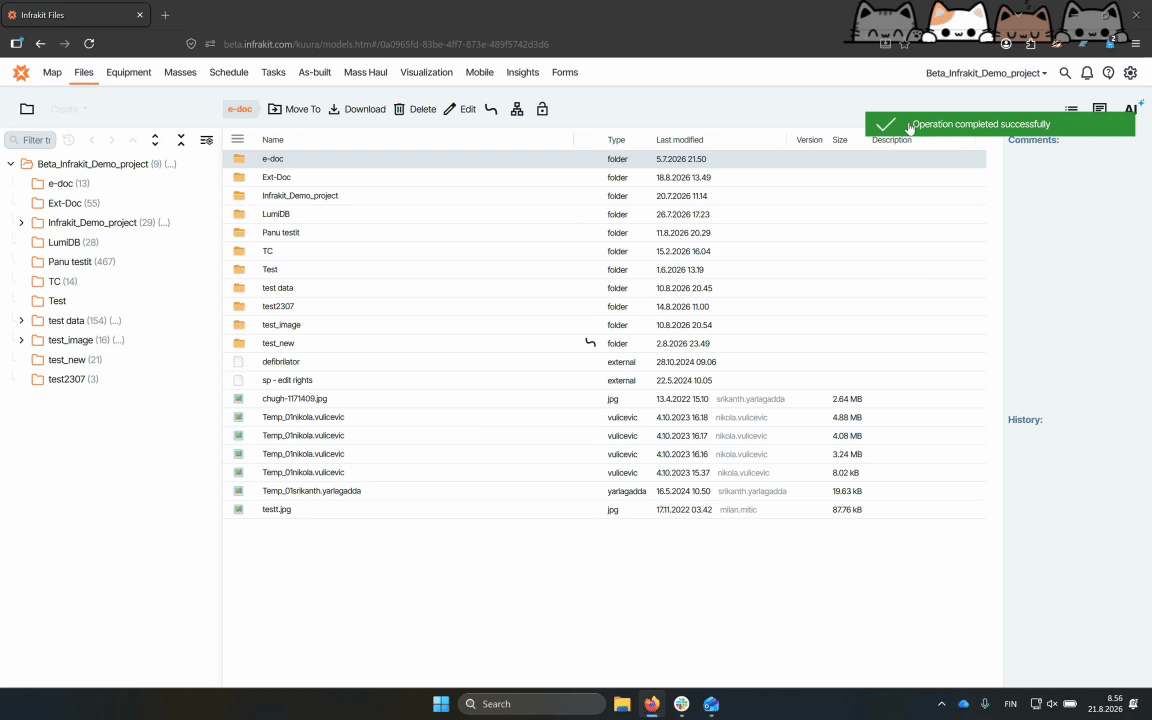Click the Operation completed successfully notification

click(x=1000, y=124)
